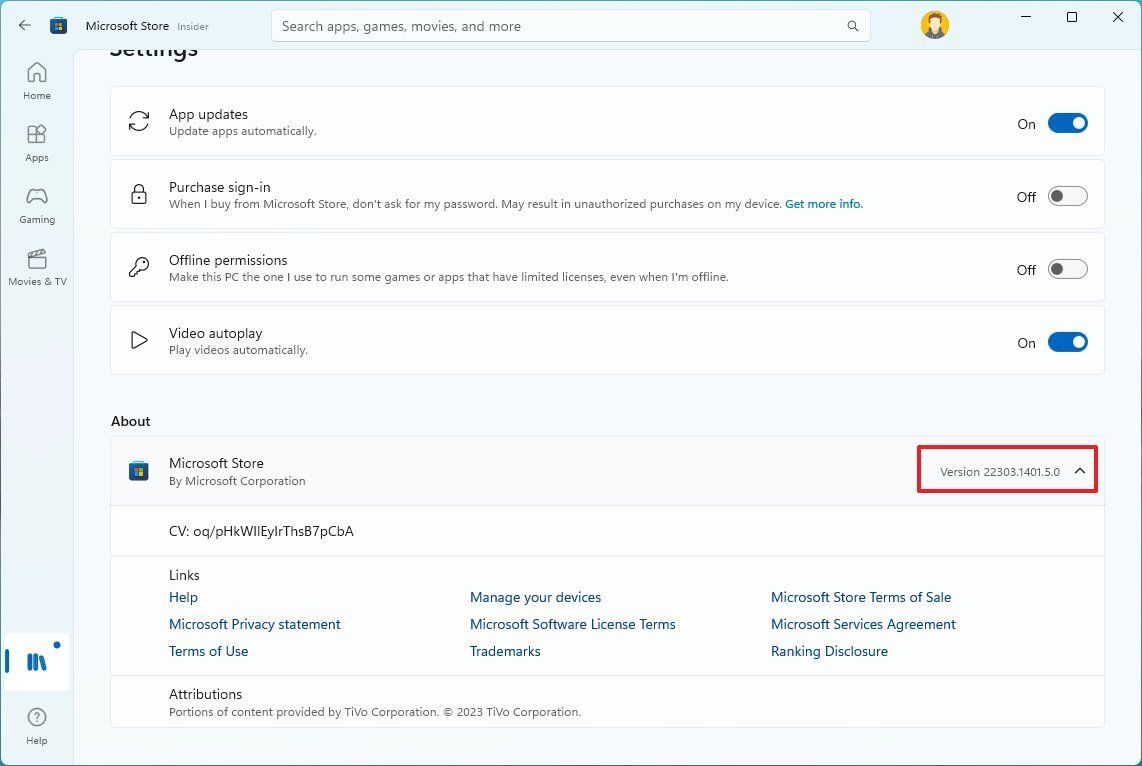Go back using the back arrow

[x=25, y=26]
